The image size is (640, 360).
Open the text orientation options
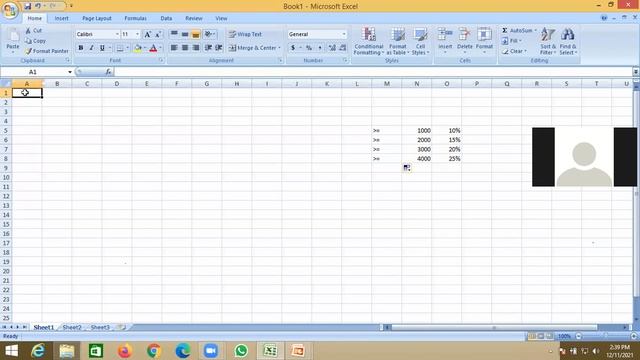(210, 34)
